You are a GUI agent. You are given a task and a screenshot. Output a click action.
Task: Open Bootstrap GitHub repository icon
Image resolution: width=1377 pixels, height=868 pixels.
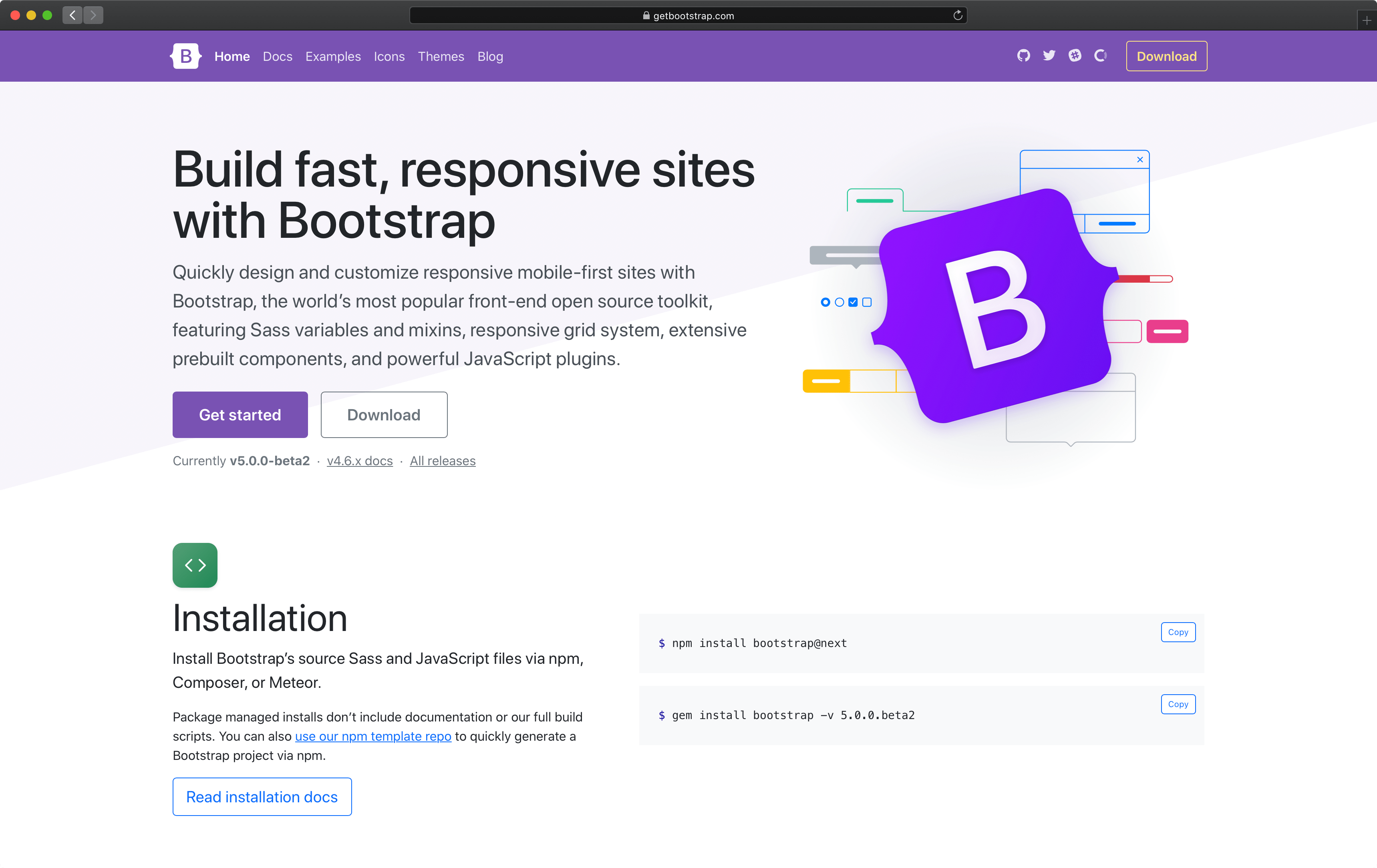tap(1022, 55)
